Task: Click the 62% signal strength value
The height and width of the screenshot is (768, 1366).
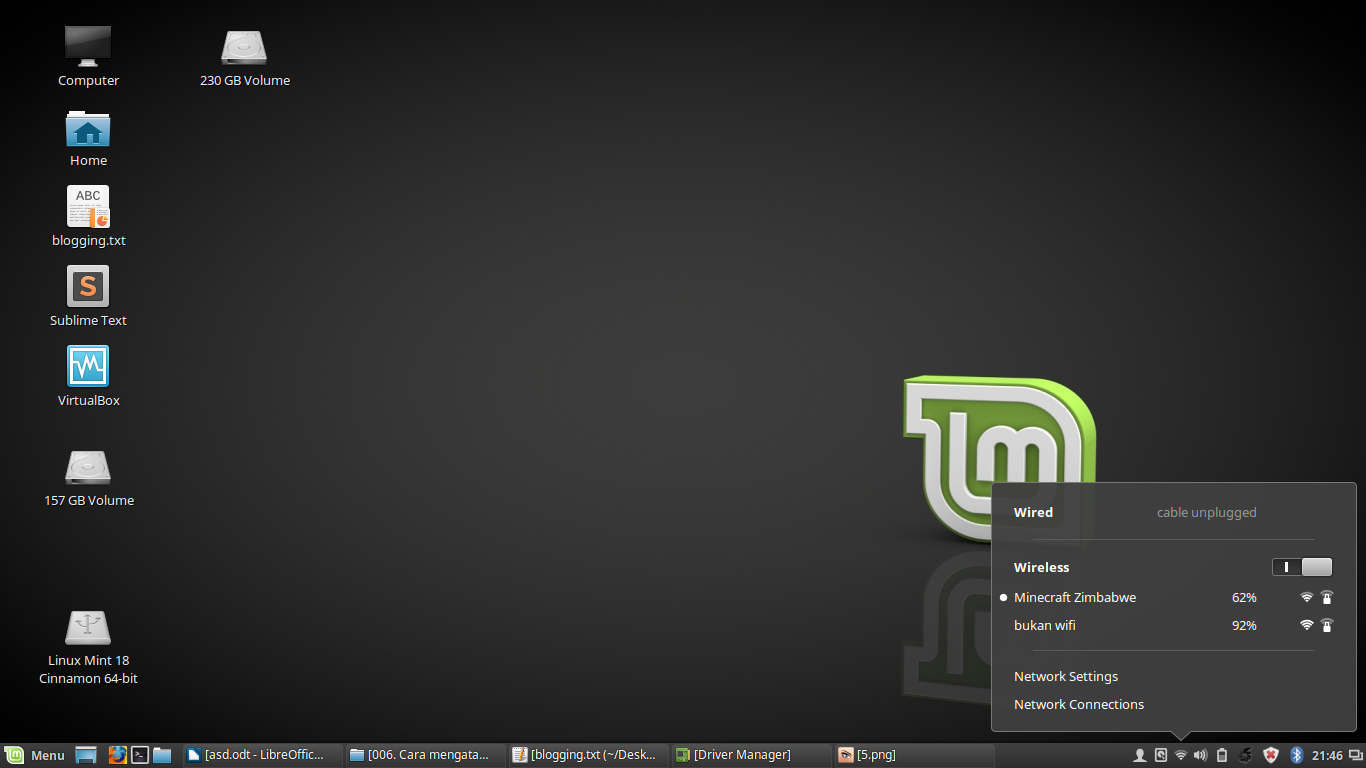Action: click(x=1244, y=598)
